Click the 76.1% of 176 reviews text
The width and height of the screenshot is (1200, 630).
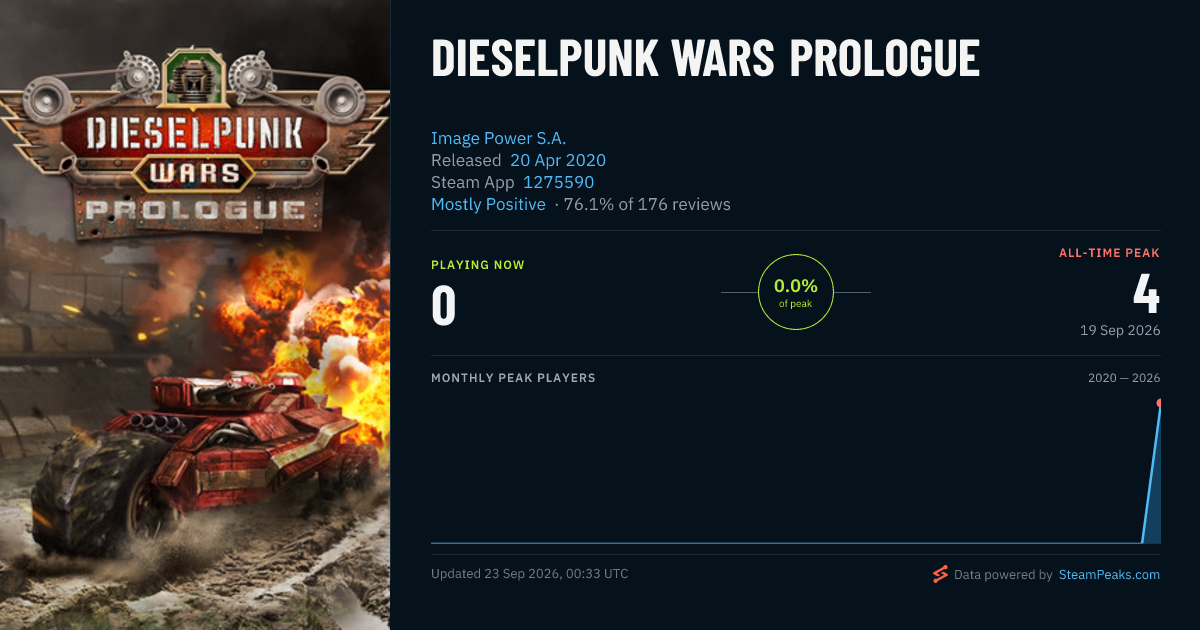[x=647, y=204]
